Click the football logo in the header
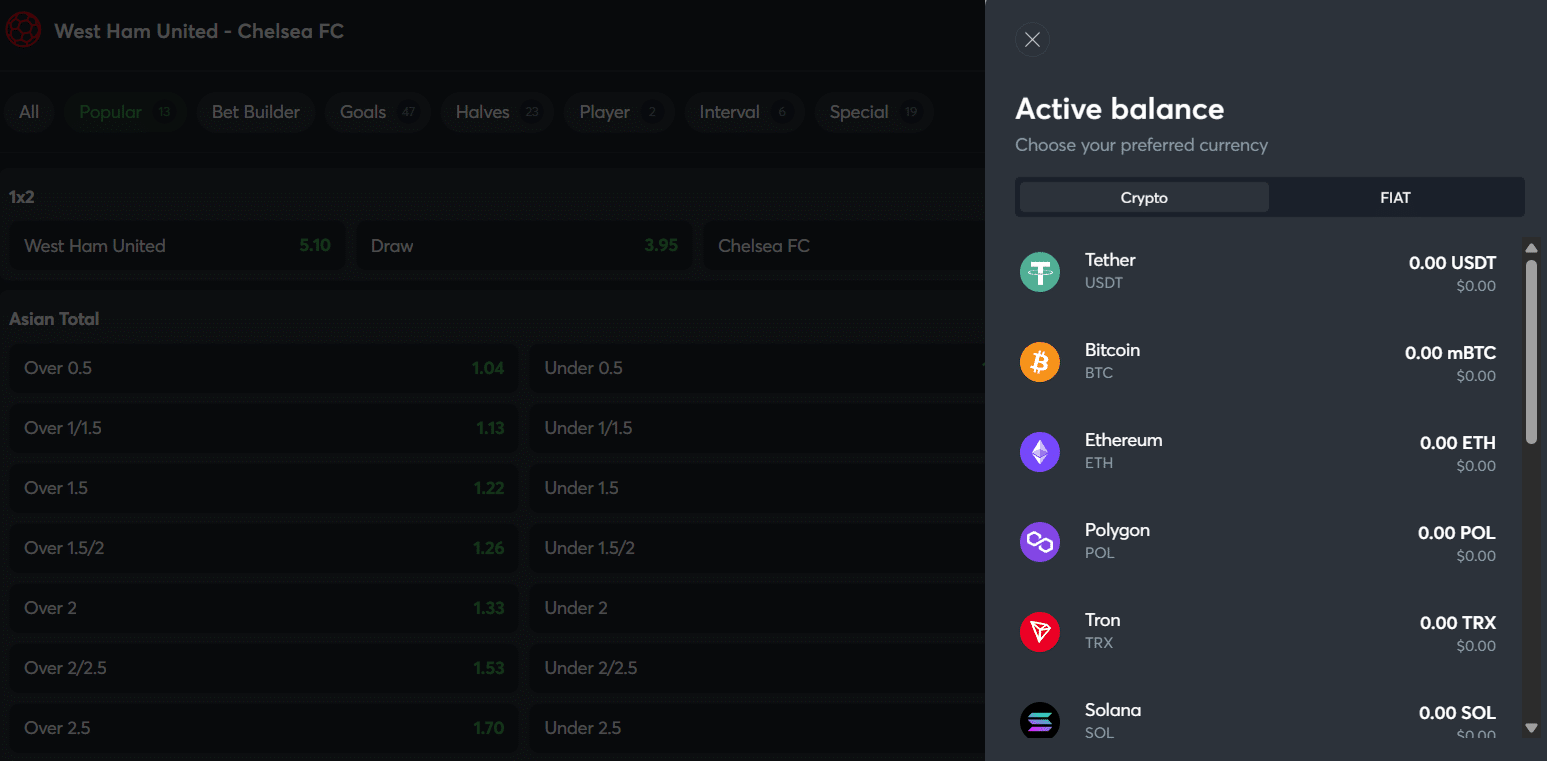The width and height of the screenshot is (1547, 761). click(x=24, y=30)
